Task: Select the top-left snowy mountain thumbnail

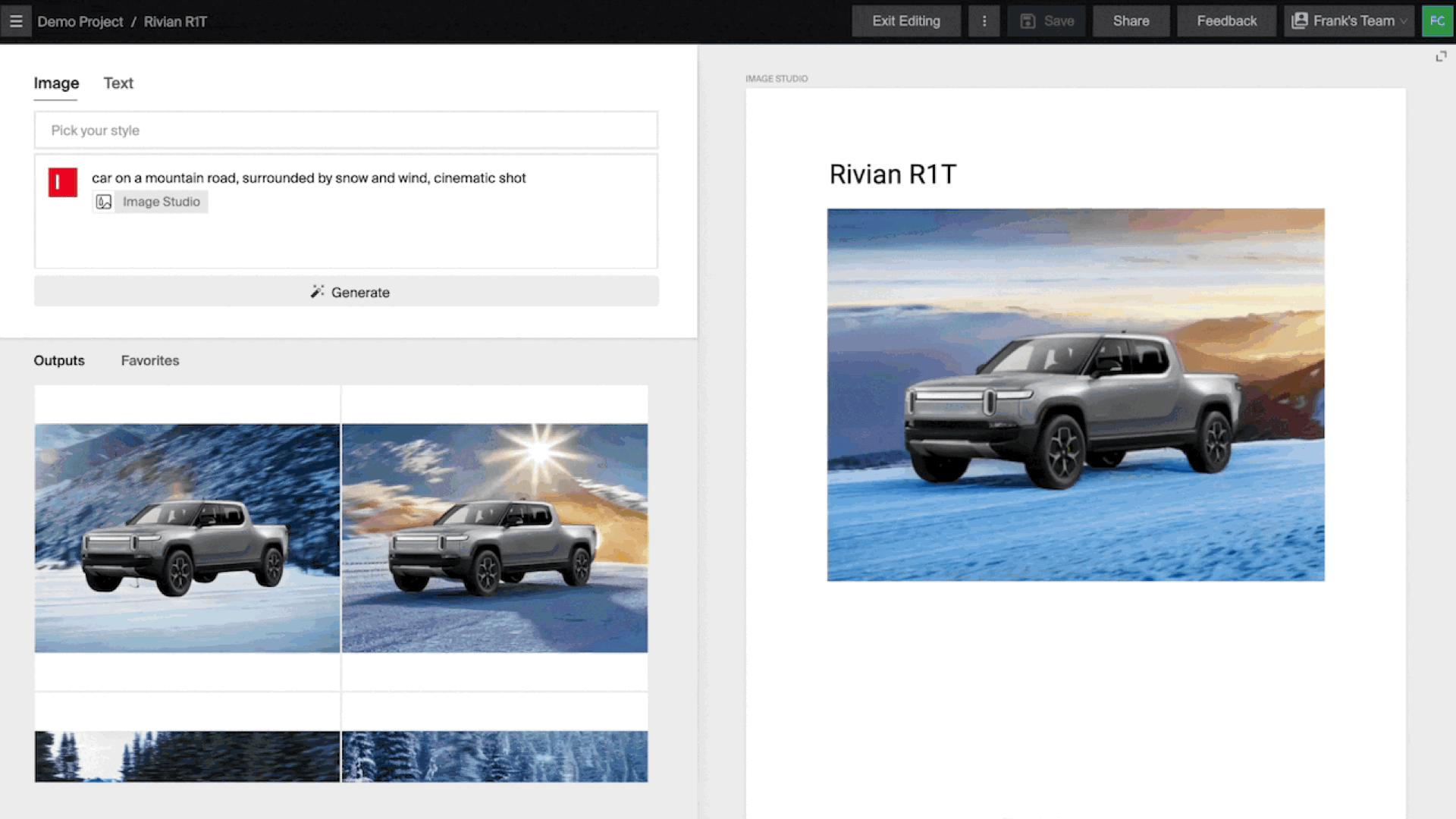Action: tap(187, 538)
